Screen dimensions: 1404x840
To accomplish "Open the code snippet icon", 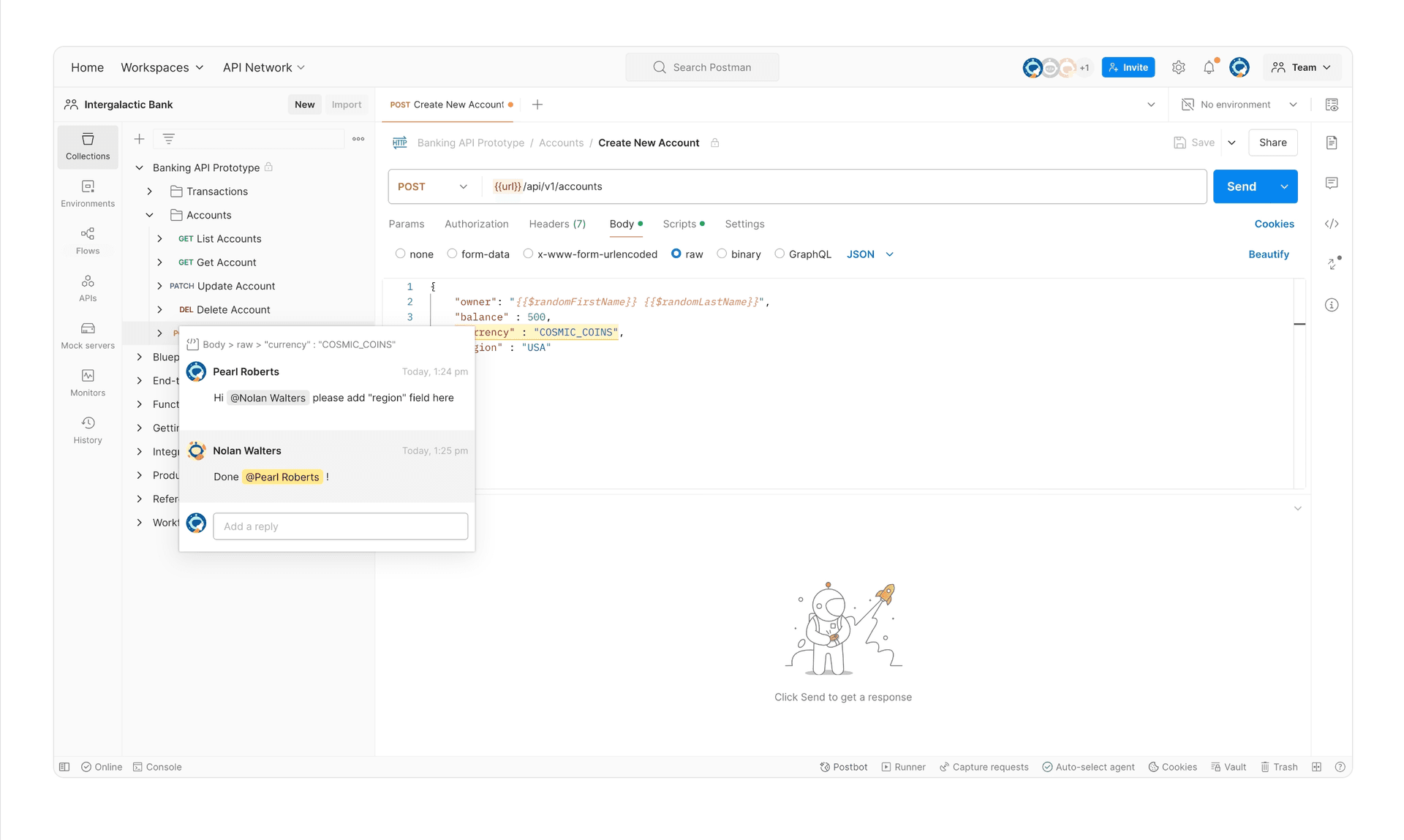I will tap(1332, 224).
